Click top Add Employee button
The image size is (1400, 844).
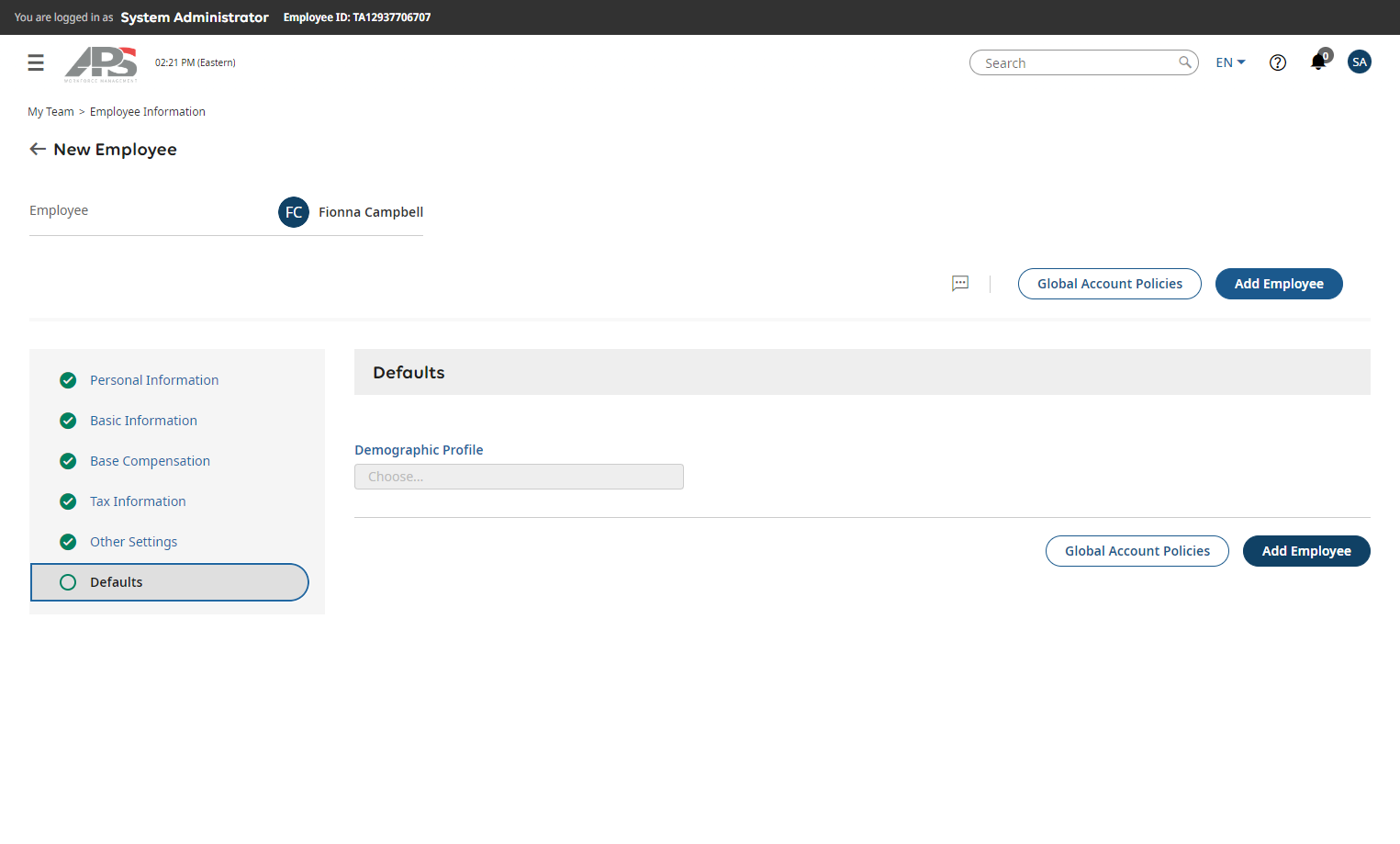tap(1279, 284)
